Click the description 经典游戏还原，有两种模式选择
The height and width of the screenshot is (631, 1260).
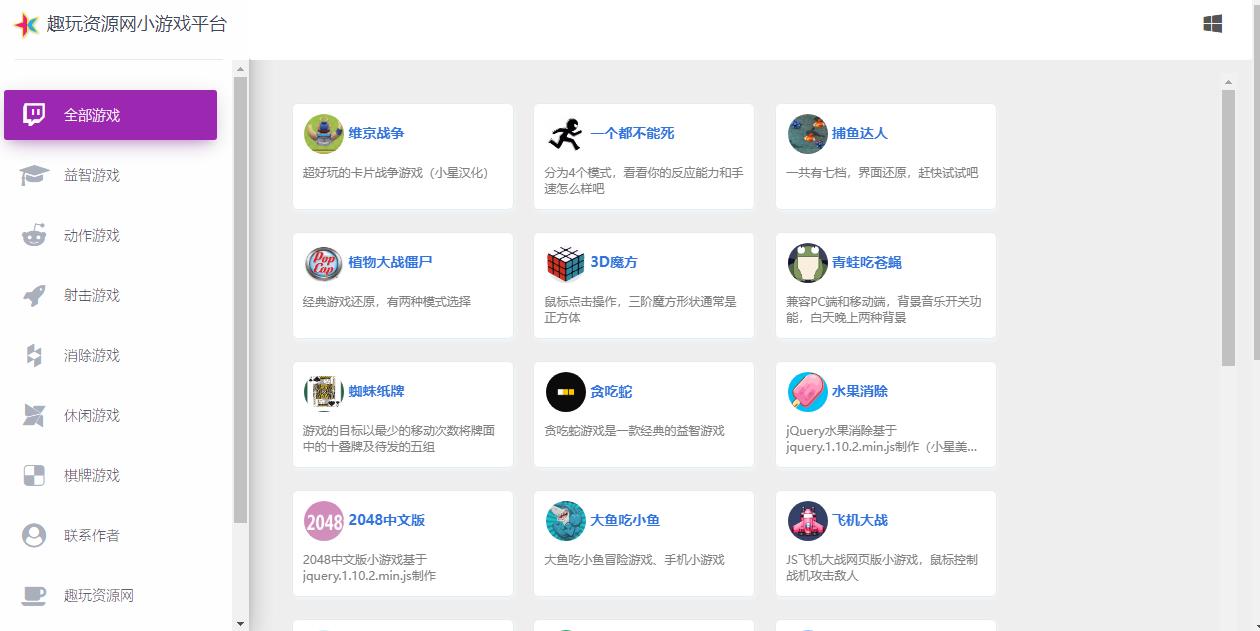387,301
